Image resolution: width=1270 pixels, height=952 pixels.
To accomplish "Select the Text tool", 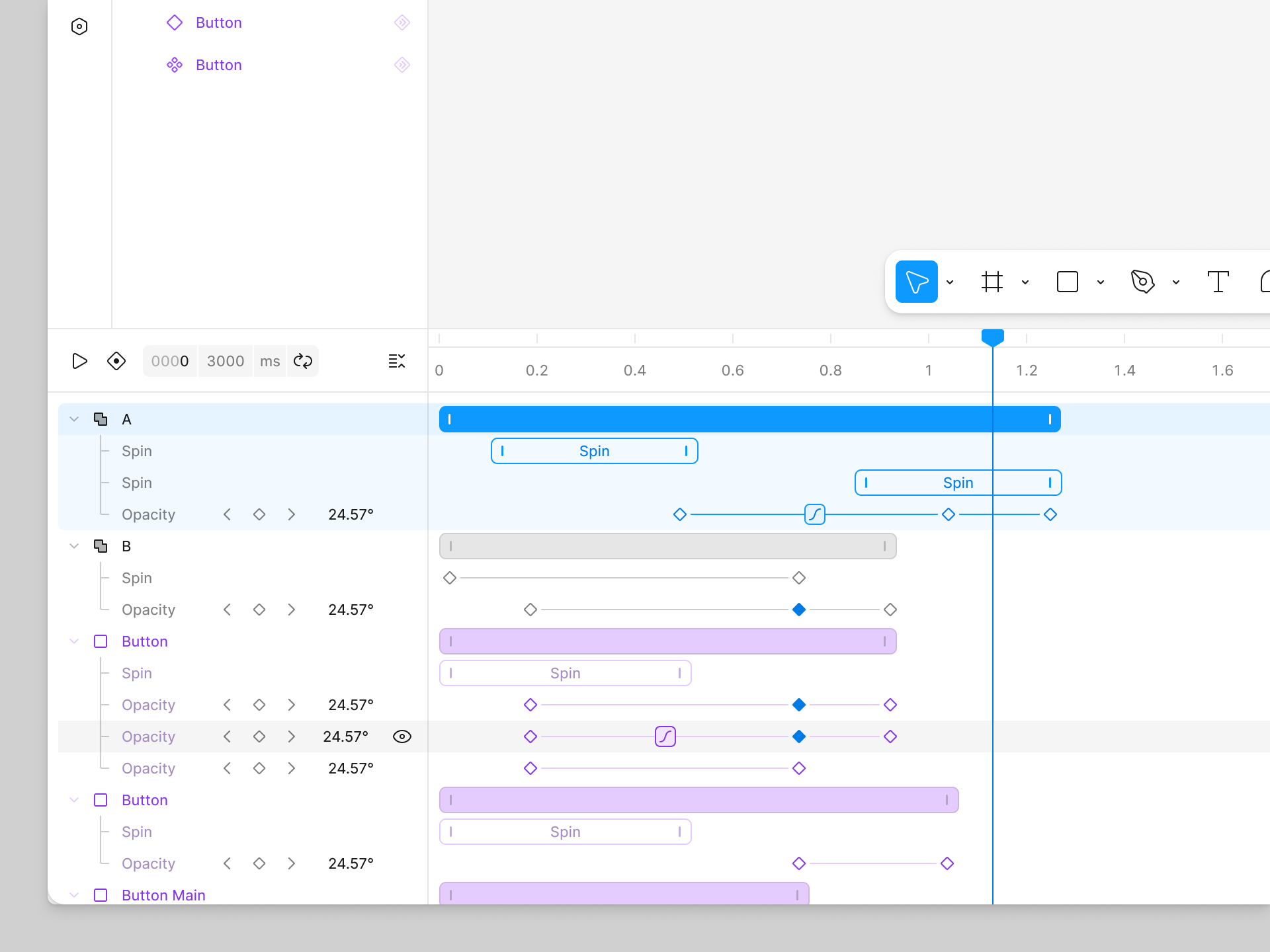I will [x=1218, y=282].
